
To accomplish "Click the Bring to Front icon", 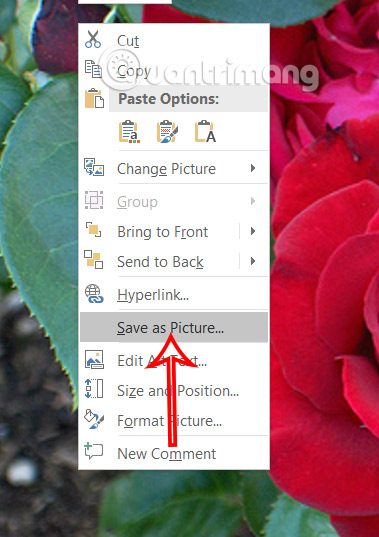I will pos(93,230).
